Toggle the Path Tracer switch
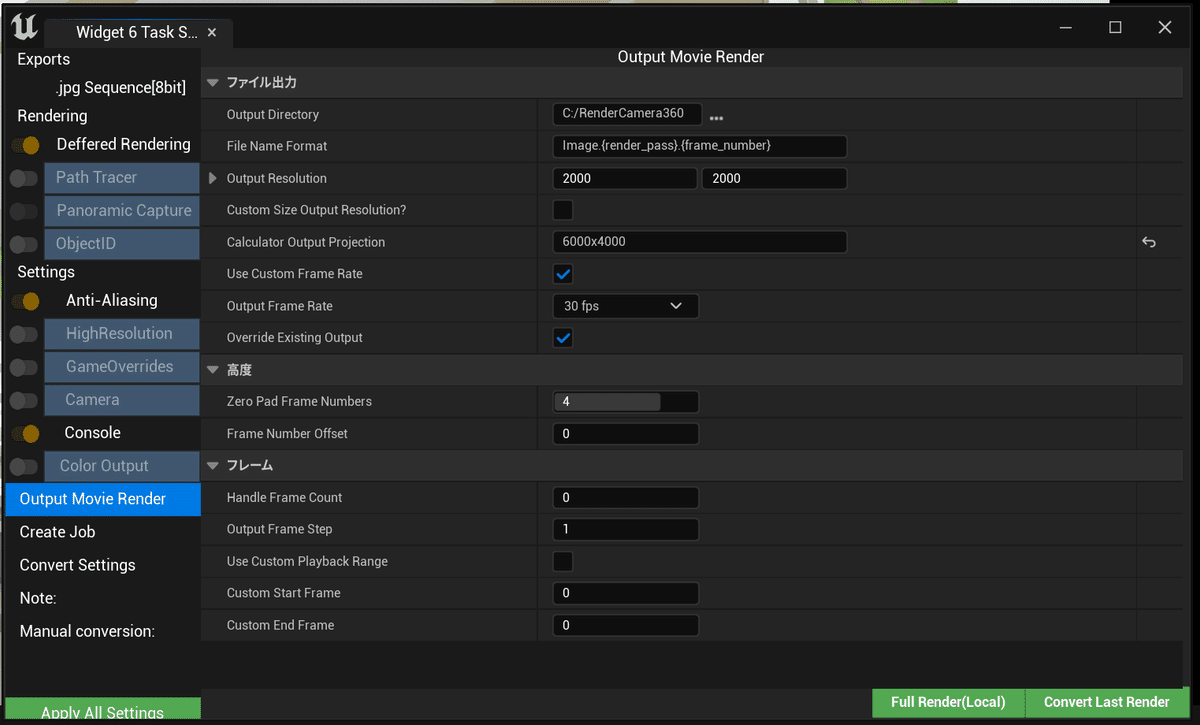This screenshot has width=1200, height=725. pyautogui.click(x=24, y=179)
